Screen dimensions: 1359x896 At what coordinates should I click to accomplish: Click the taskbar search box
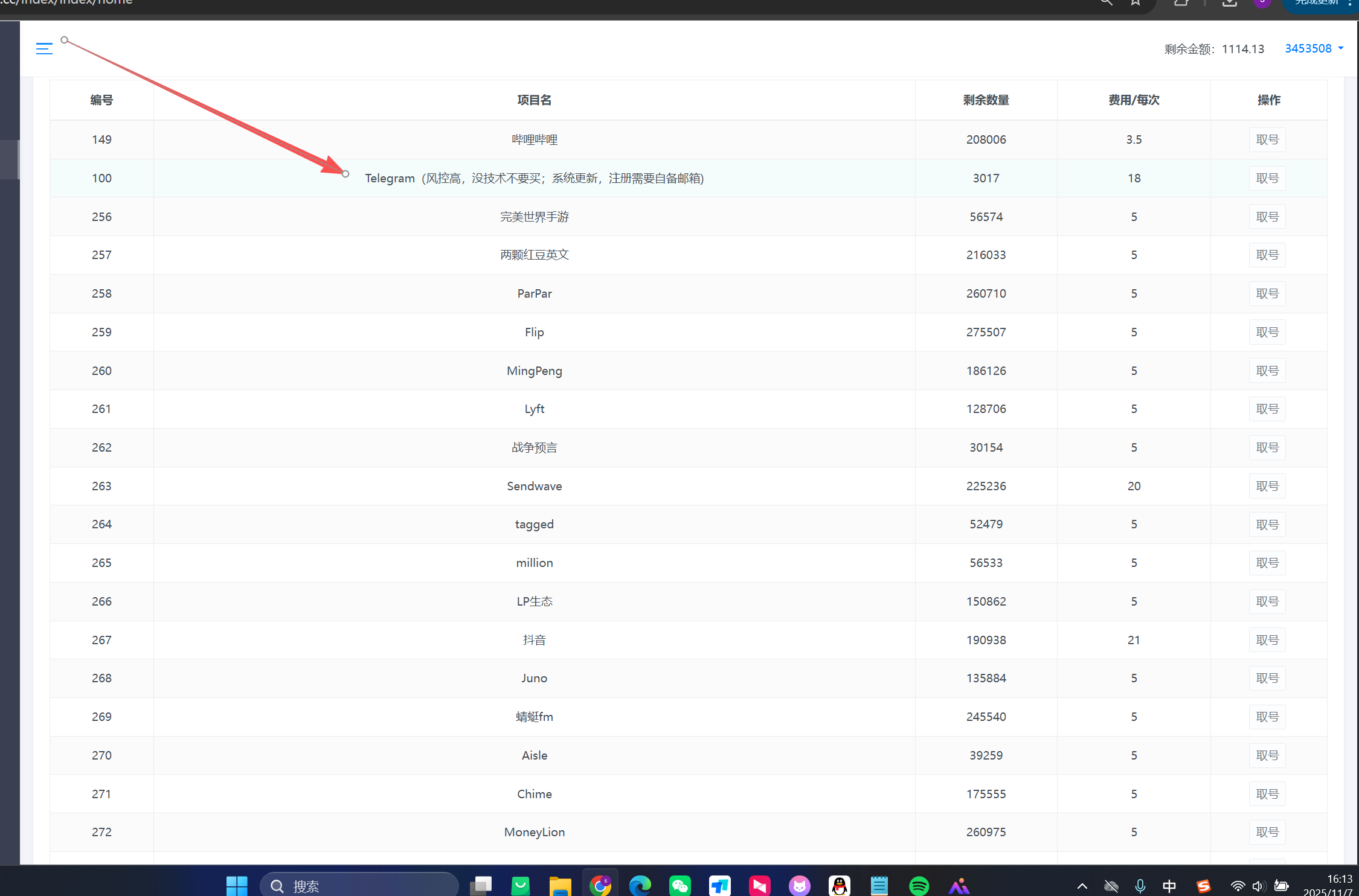[x=359, y=886]
